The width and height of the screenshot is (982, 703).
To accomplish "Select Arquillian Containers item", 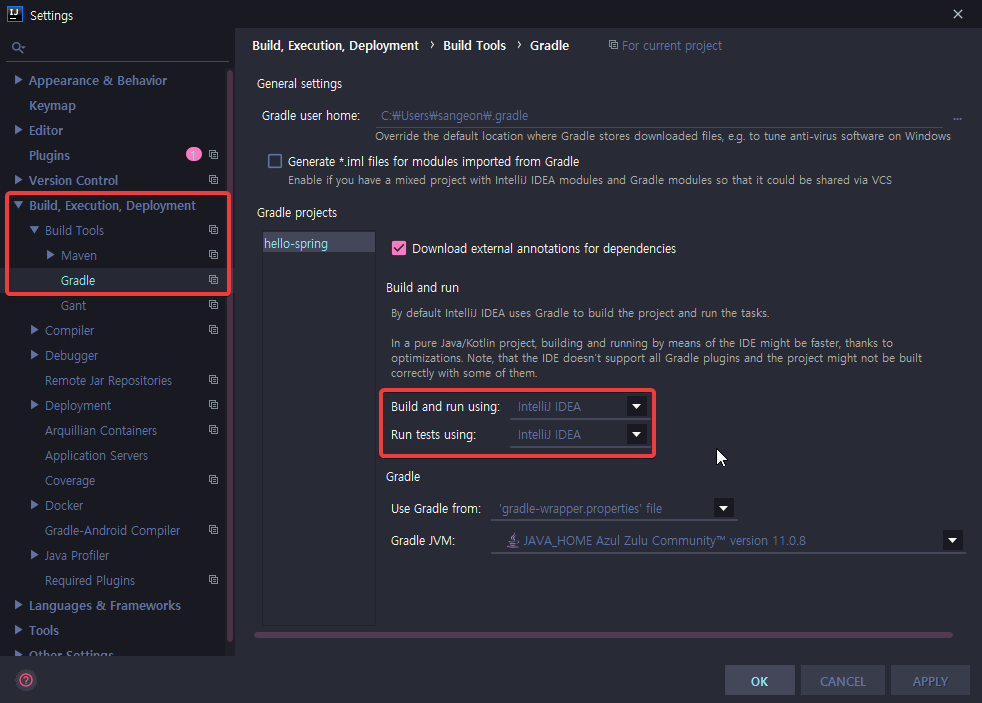I will point(101,431).
